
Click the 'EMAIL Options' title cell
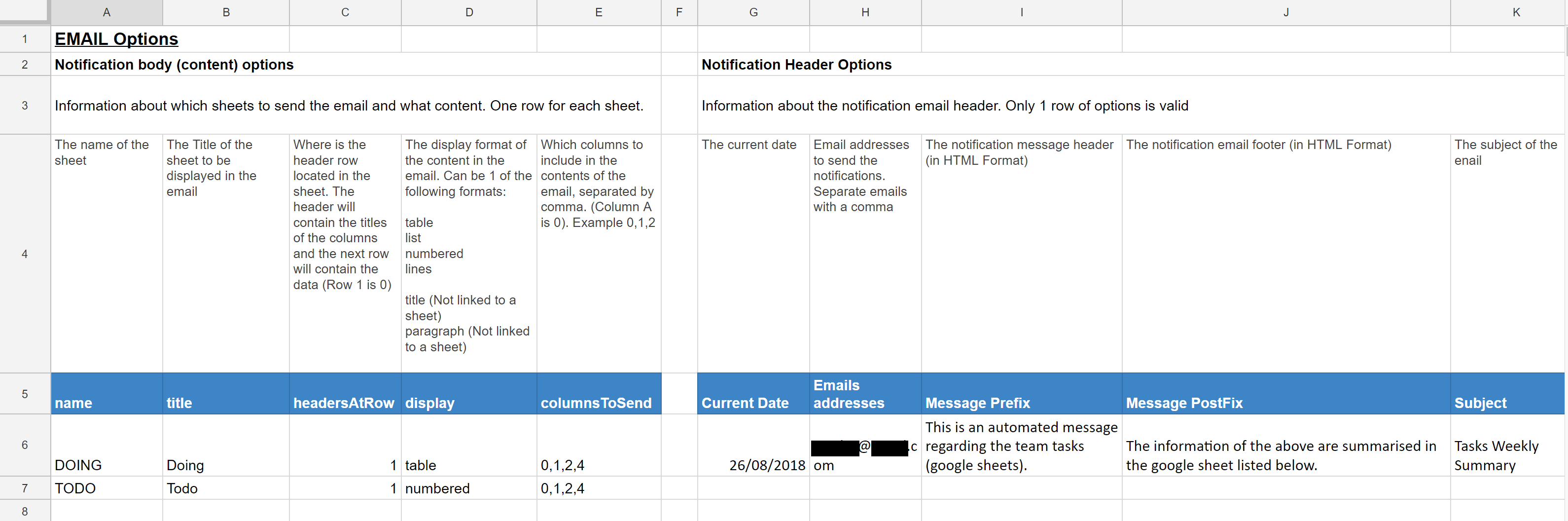(x=116, y=39)
